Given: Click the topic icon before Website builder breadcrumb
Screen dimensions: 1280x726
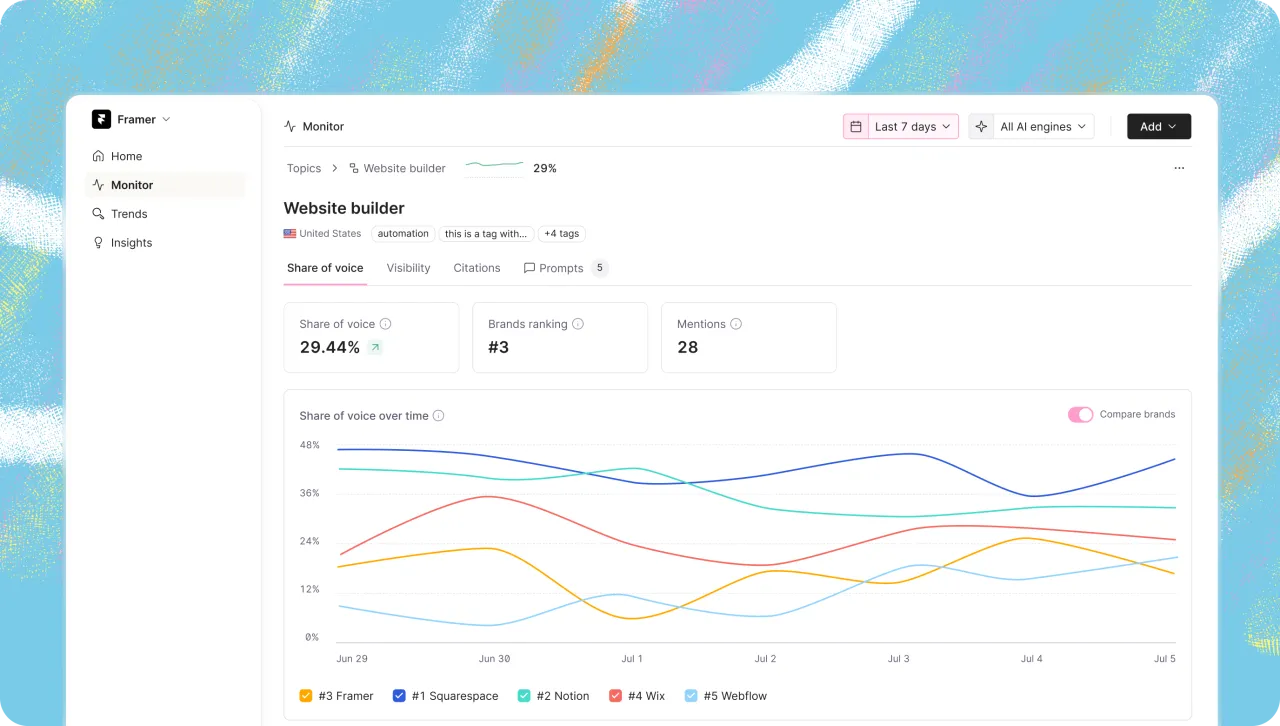Looking at the screenshot, I should (354, 169).
